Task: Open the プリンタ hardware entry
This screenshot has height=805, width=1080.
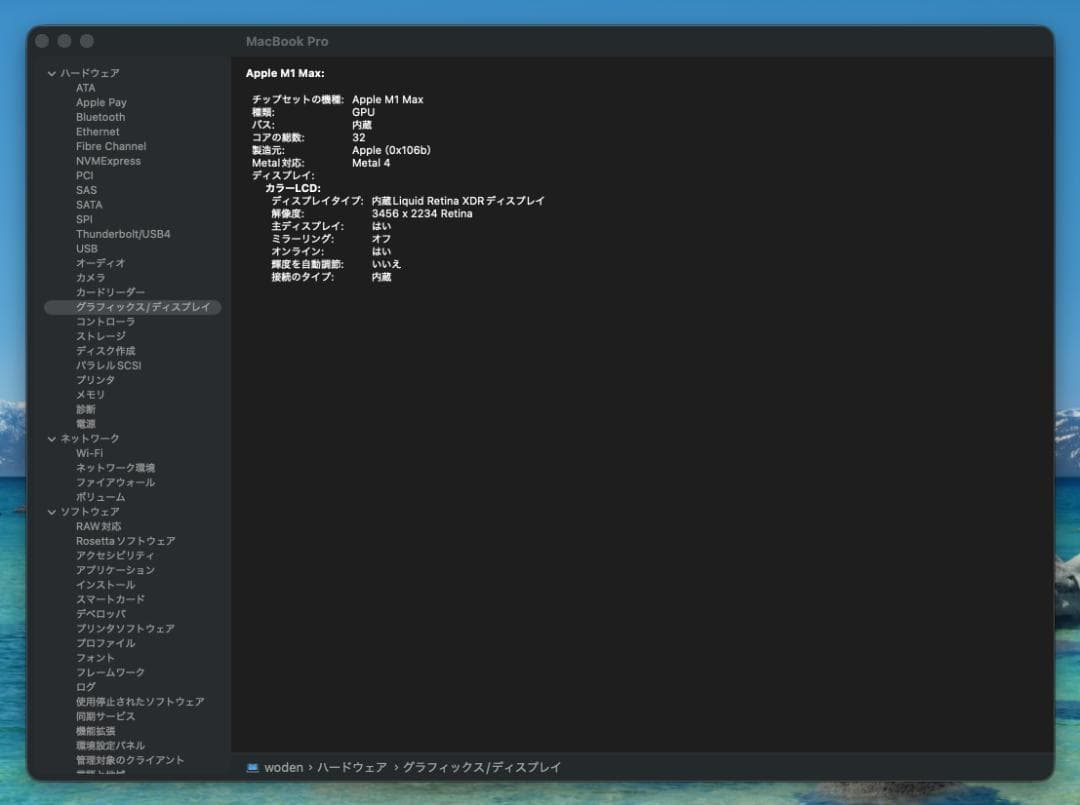Action: pyautogui.click(x=95, y=380)
